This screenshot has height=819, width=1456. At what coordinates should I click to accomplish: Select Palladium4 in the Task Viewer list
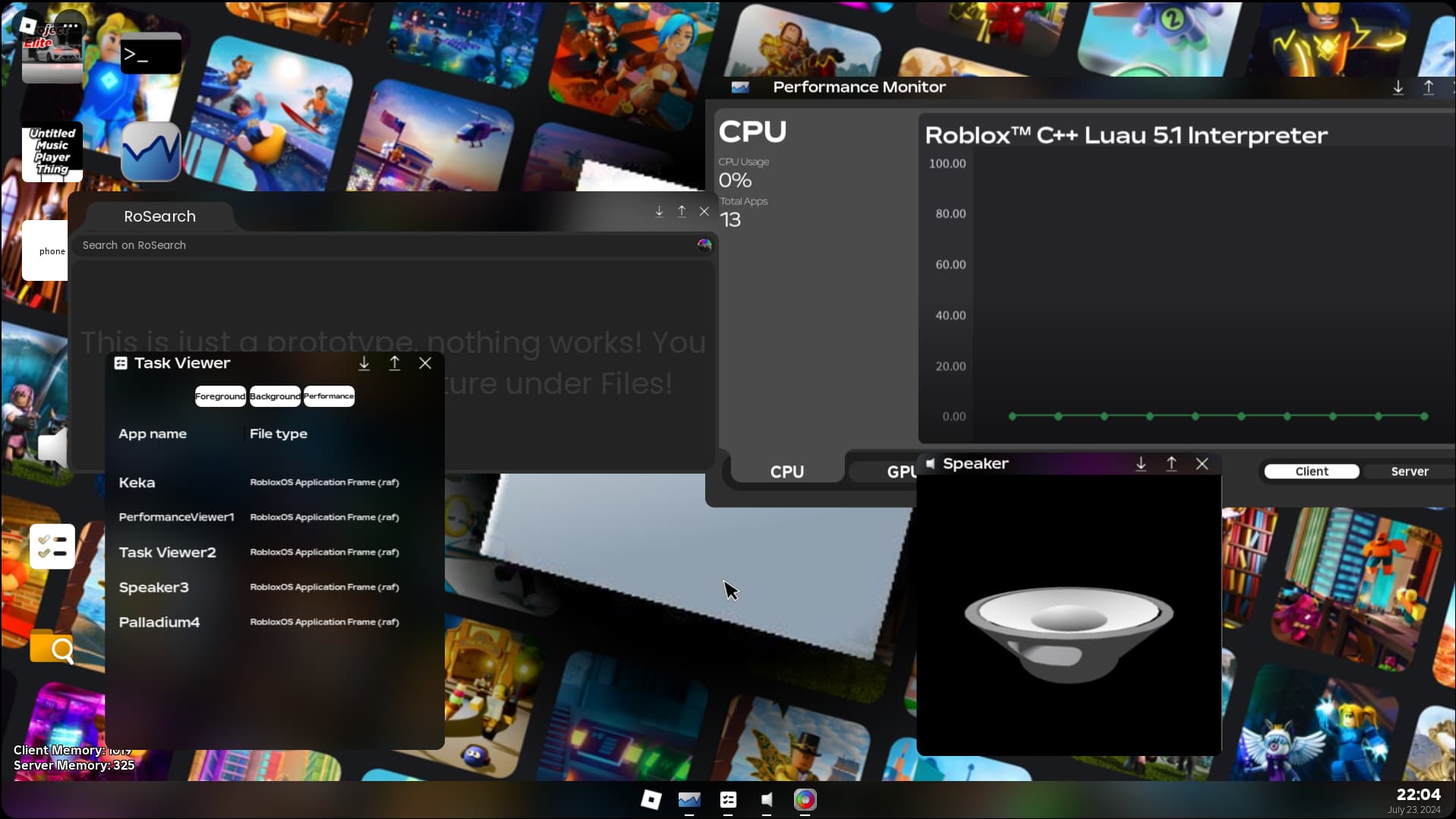pos(159,622)
